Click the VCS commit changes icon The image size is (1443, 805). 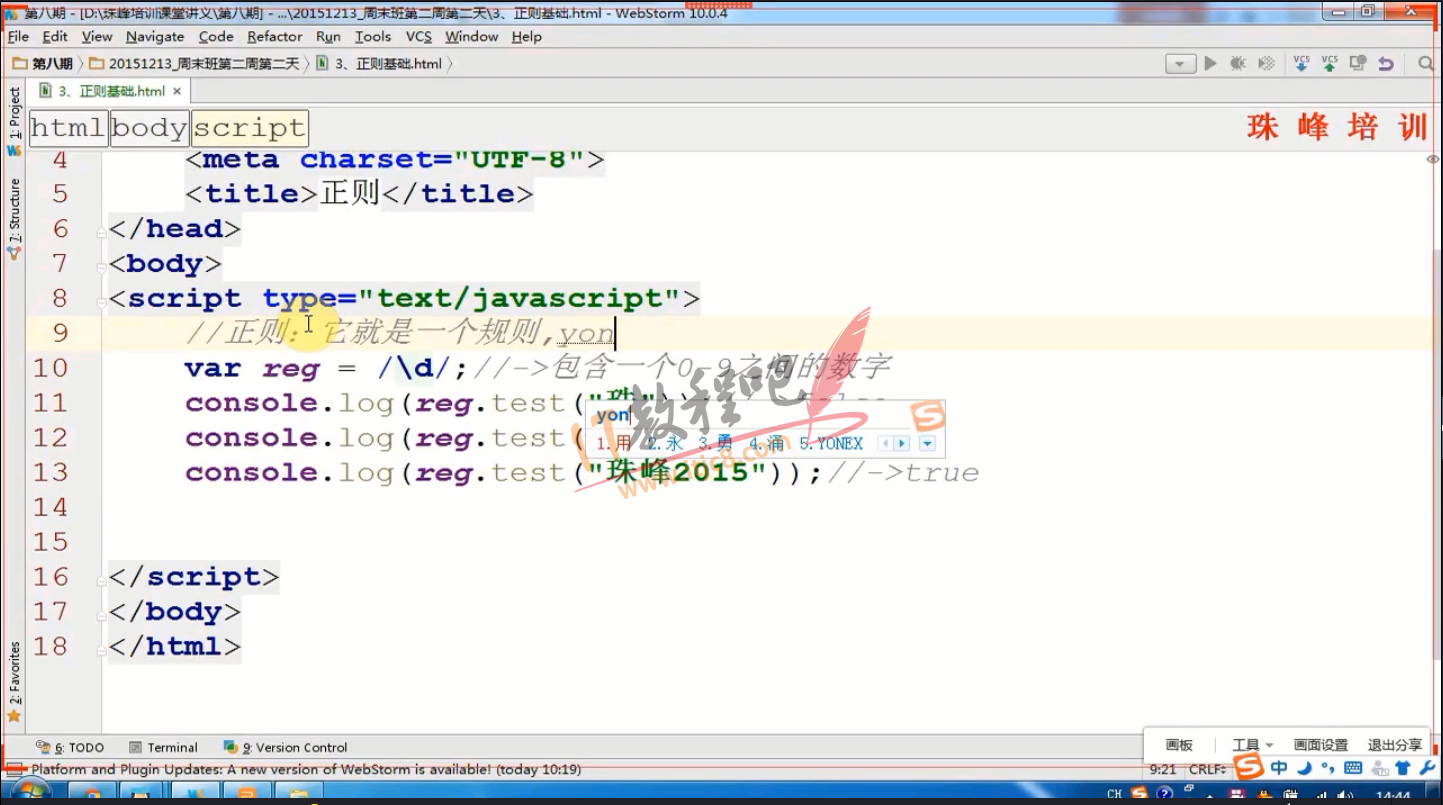[1329, 64]
